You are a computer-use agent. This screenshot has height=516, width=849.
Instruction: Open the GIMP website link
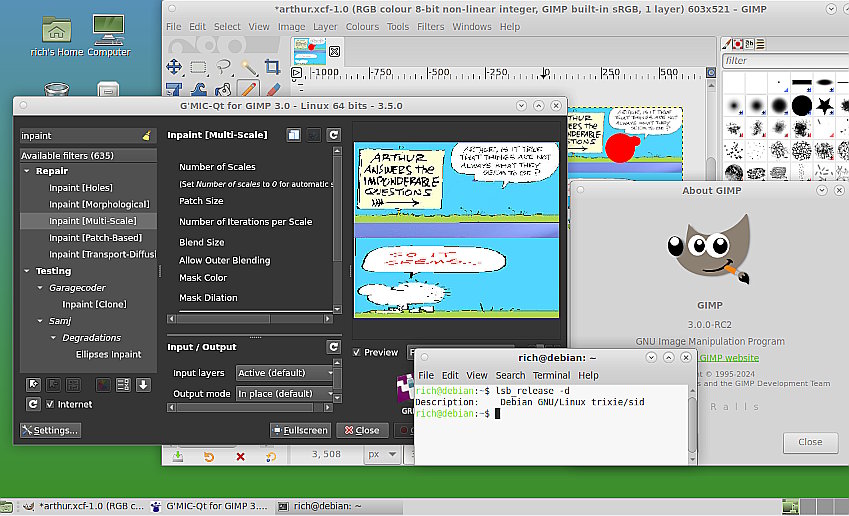(729, 358)
